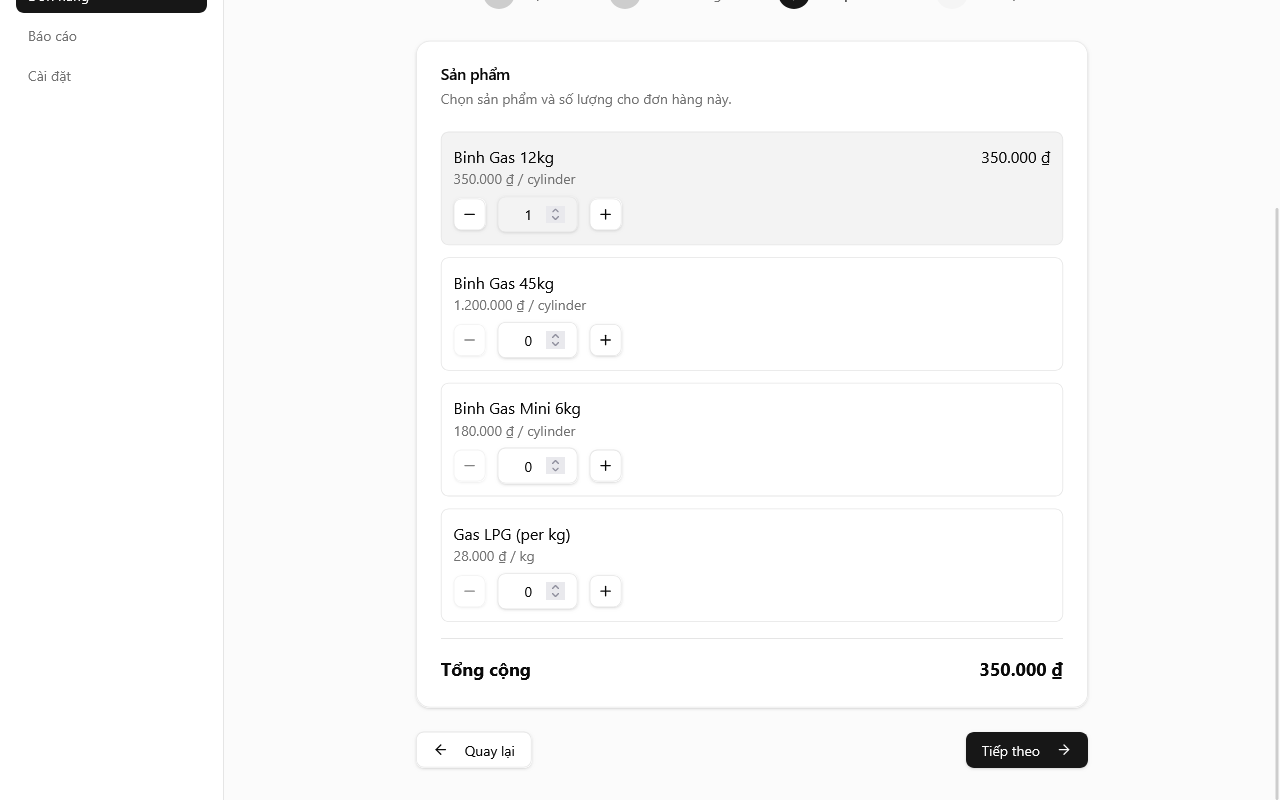Click spinner arrows in Gas LPG quantity field

click(x=555, y=592)
